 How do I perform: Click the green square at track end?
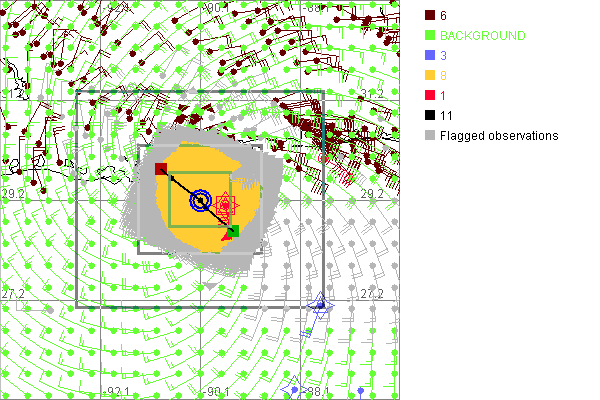[233, 231]
